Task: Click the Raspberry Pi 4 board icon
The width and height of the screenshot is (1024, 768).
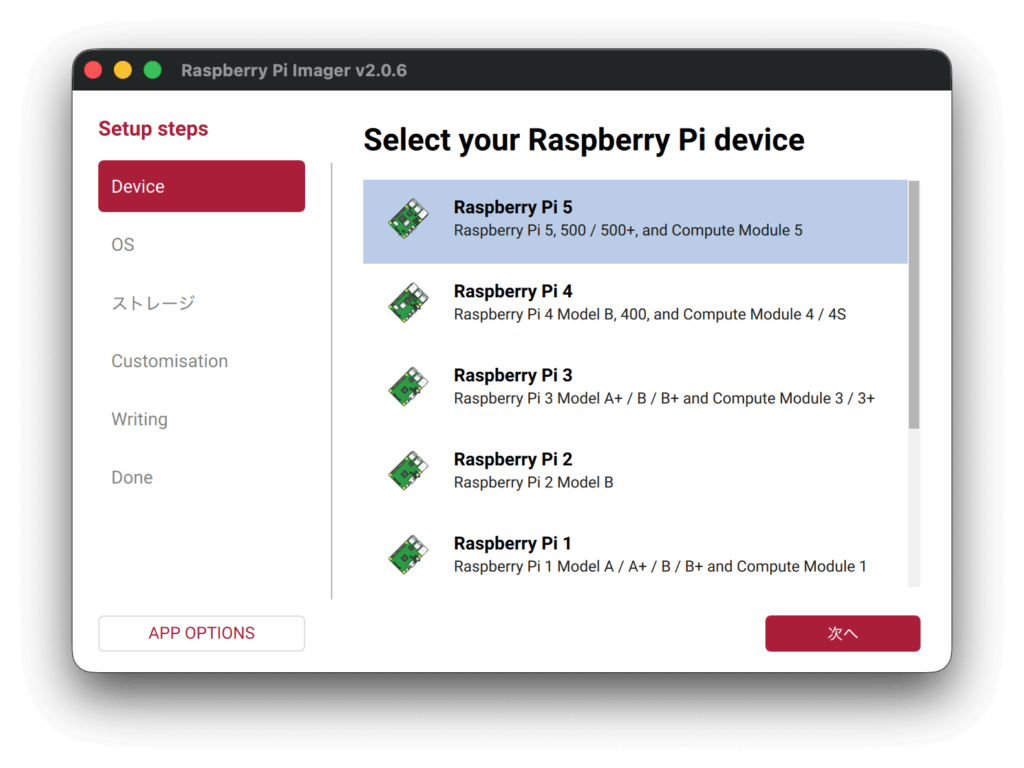Action: [407, 303]
